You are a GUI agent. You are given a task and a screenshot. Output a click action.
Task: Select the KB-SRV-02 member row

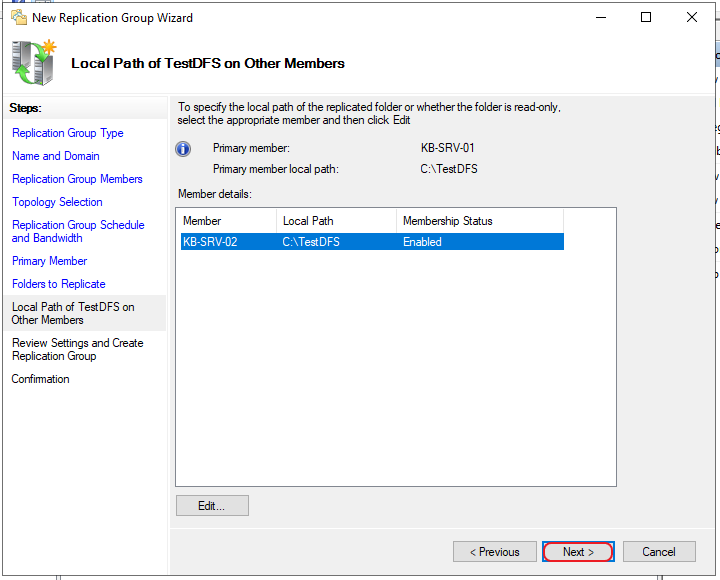click(x=372, y=242)
